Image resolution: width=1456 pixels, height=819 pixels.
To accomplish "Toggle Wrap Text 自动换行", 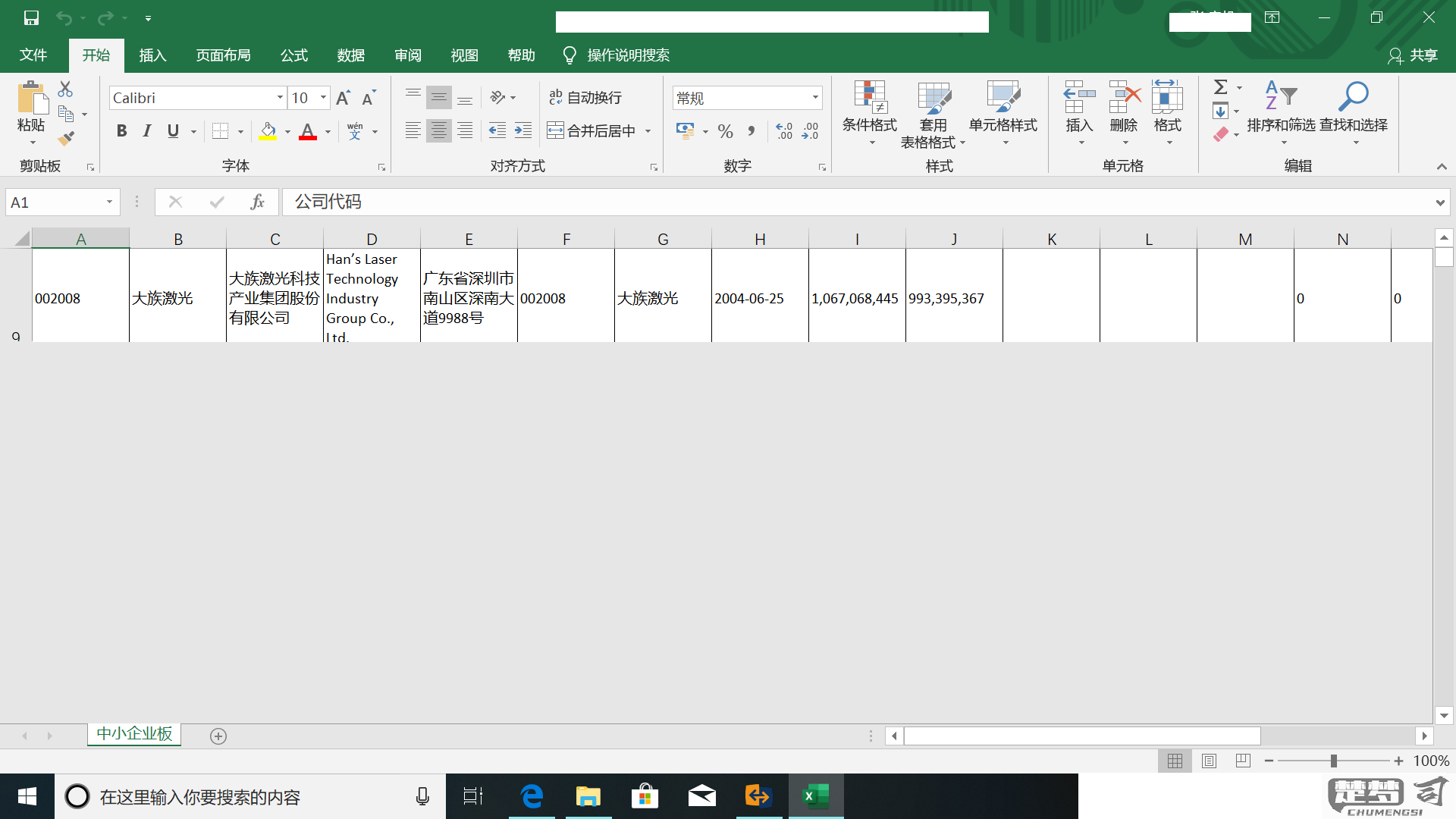I will pyautogui.click(x=585, y=97).
